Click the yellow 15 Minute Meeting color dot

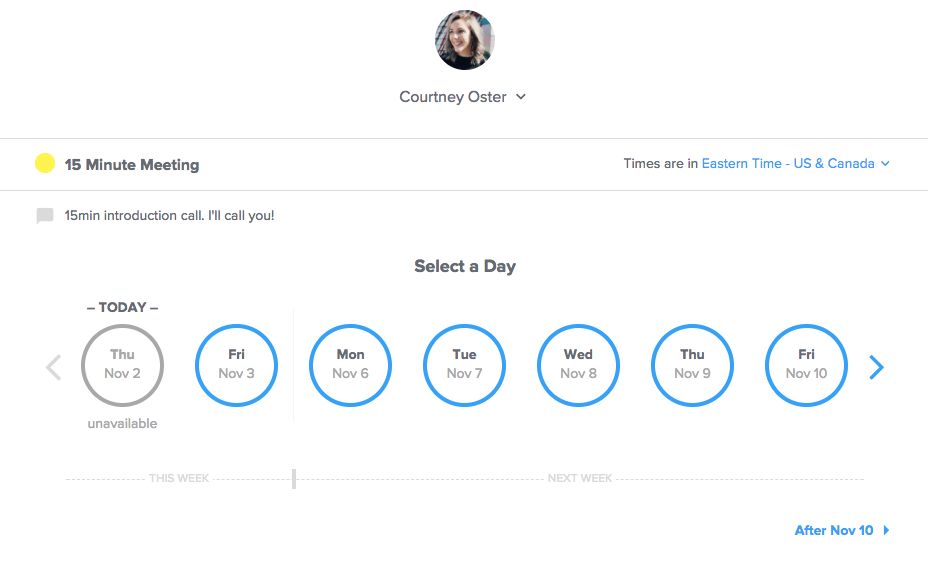click(45, 164)
